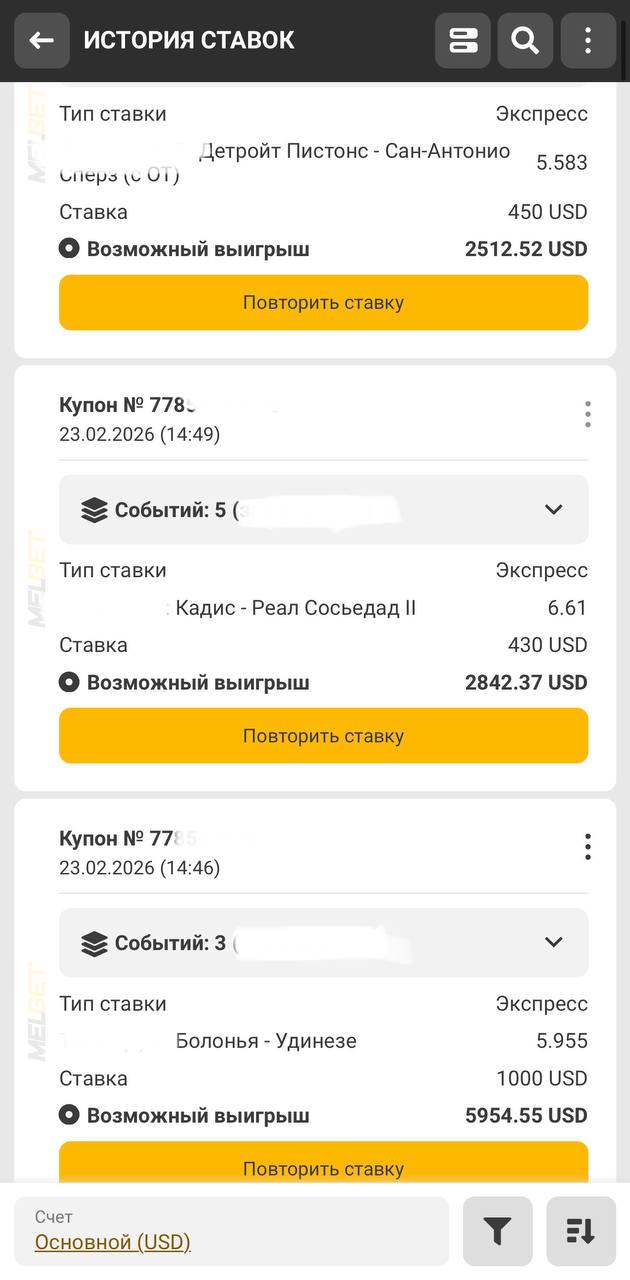630x1280 pixels.
Task: Open the header three-dot overflow menu
Action: click(x=588, y=41)
